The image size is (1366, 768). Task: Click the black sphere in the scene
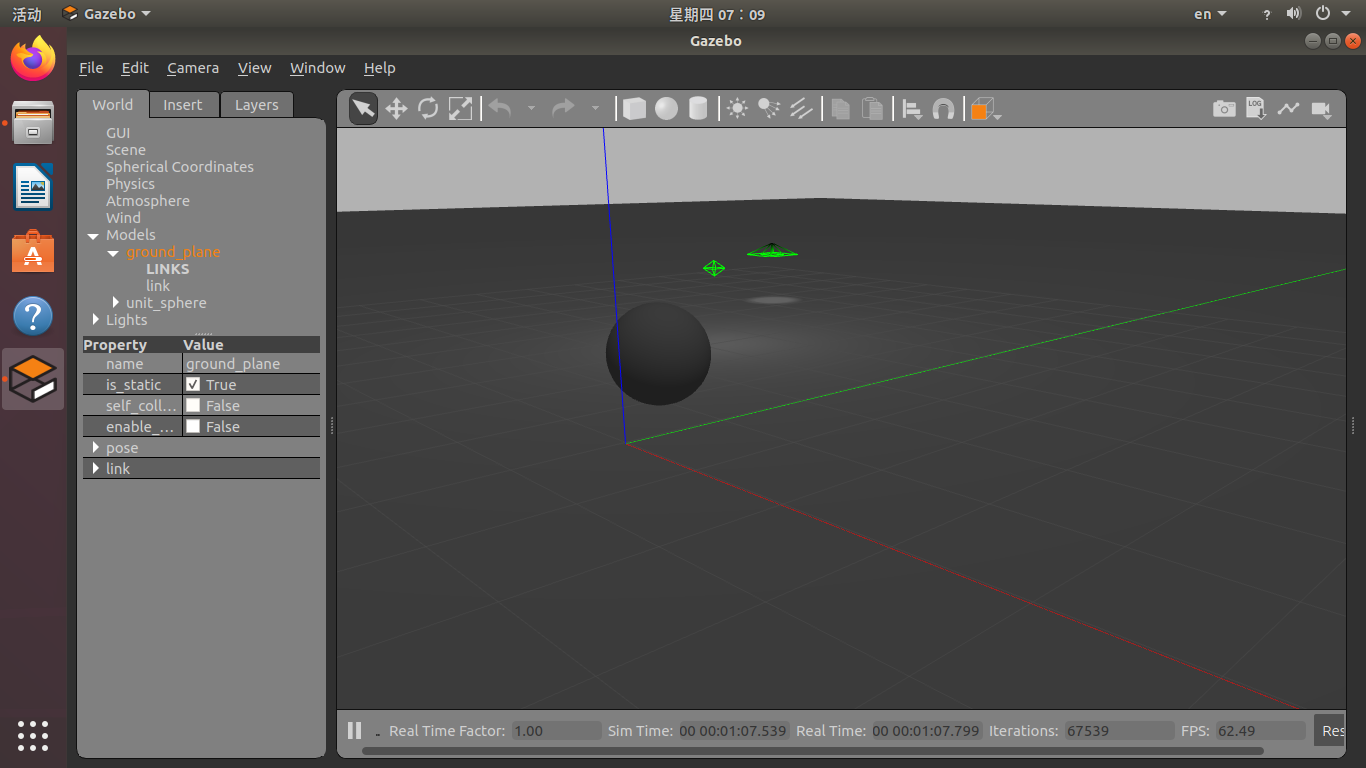[658, 353]
